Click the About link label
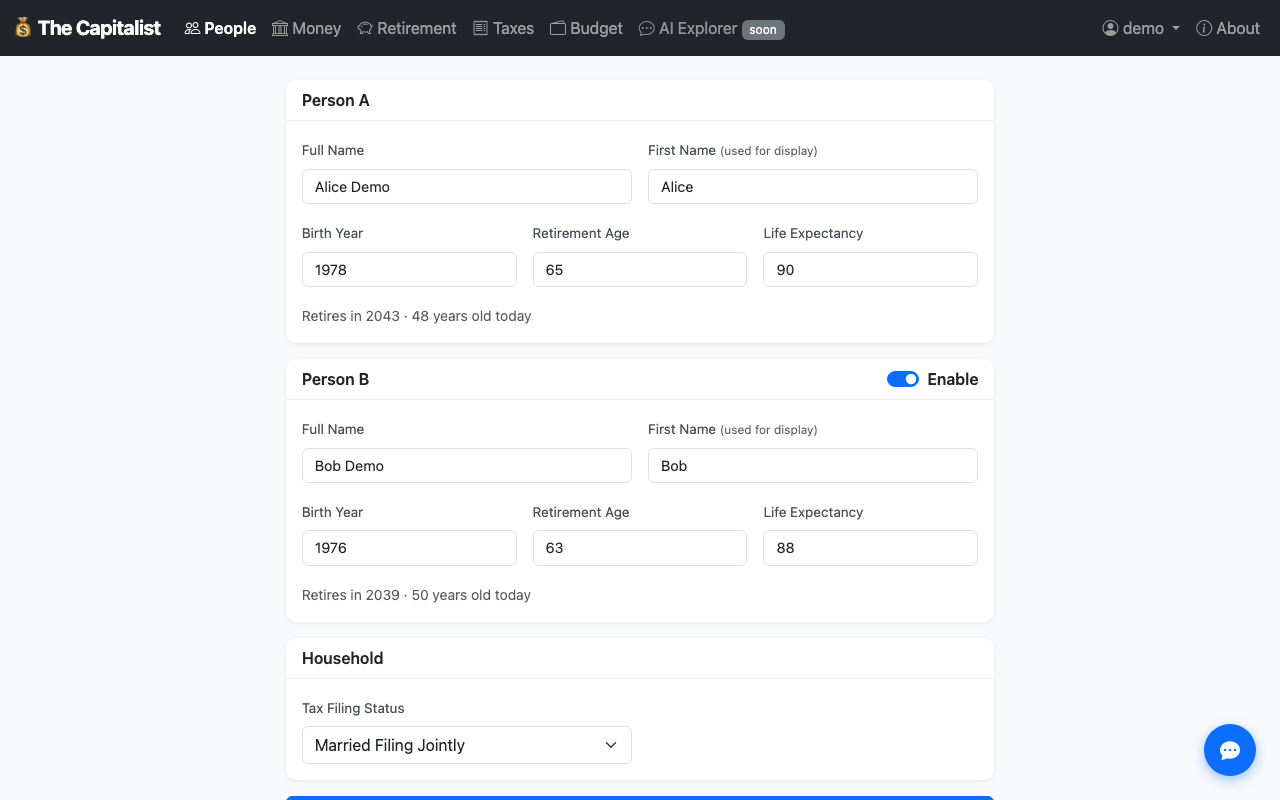The height and width of the screenshot is (800, 1280). click(1238, 28)
